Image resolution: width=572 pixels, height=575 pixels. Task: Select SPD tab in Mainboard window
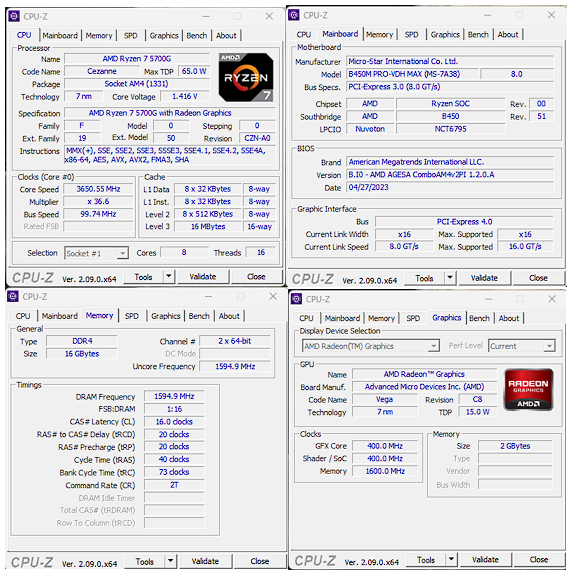click(x=411, y=34)
